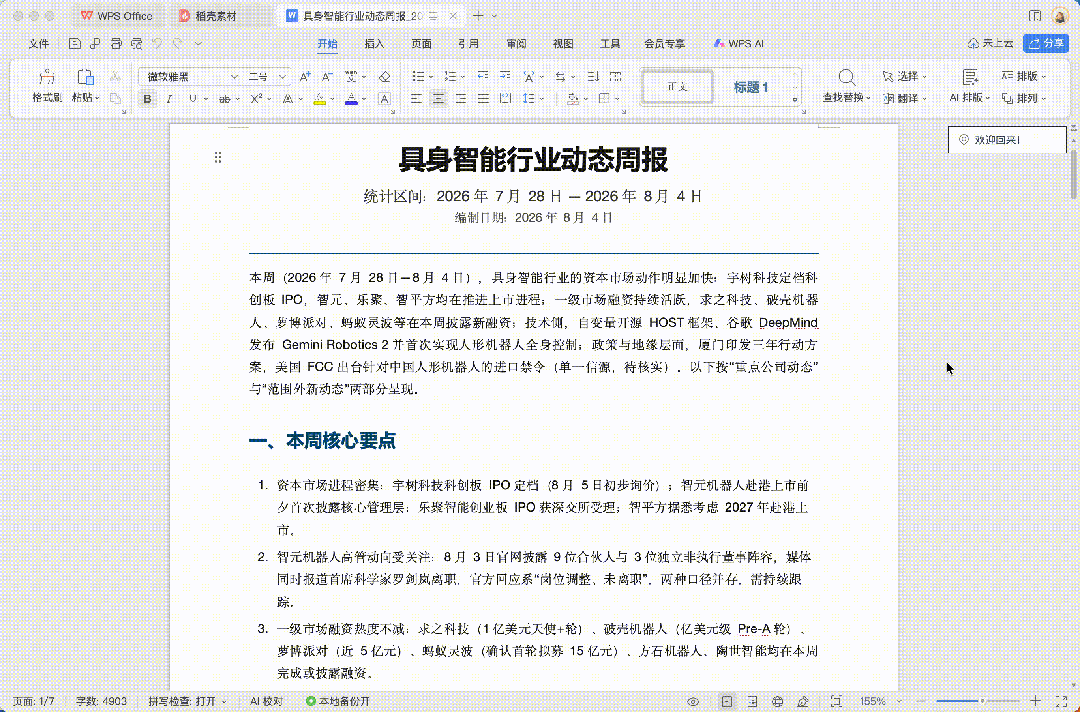This screenshot has height=713, width=1081.
Task: Clear formatting with the eraser icon
Action: tap(385, 77)
